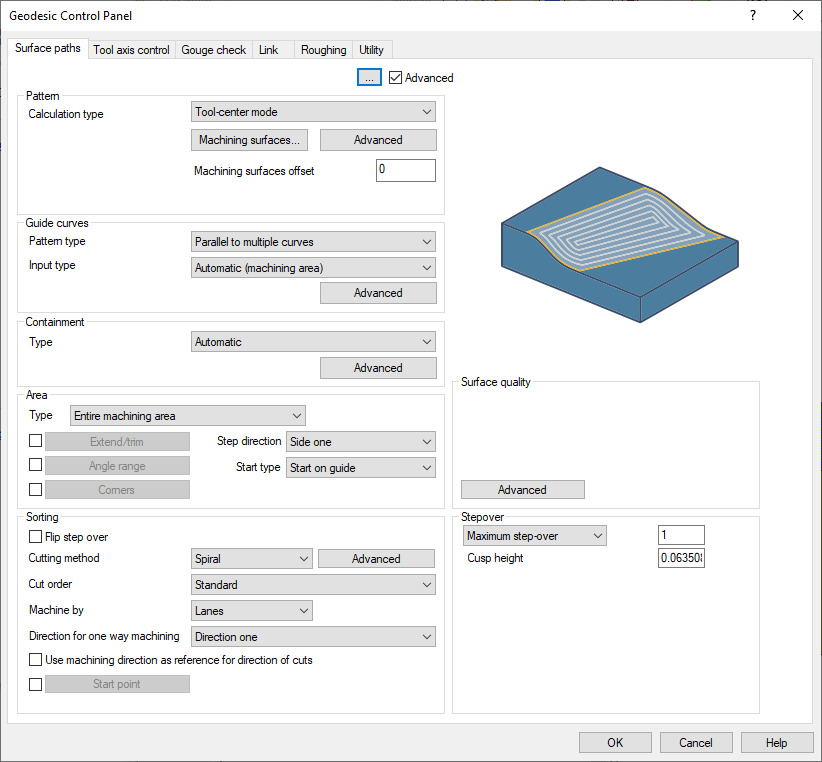This screenshot has width=822, height=762.
Task: Expand the Cut order dropdown
Action: 313,584
